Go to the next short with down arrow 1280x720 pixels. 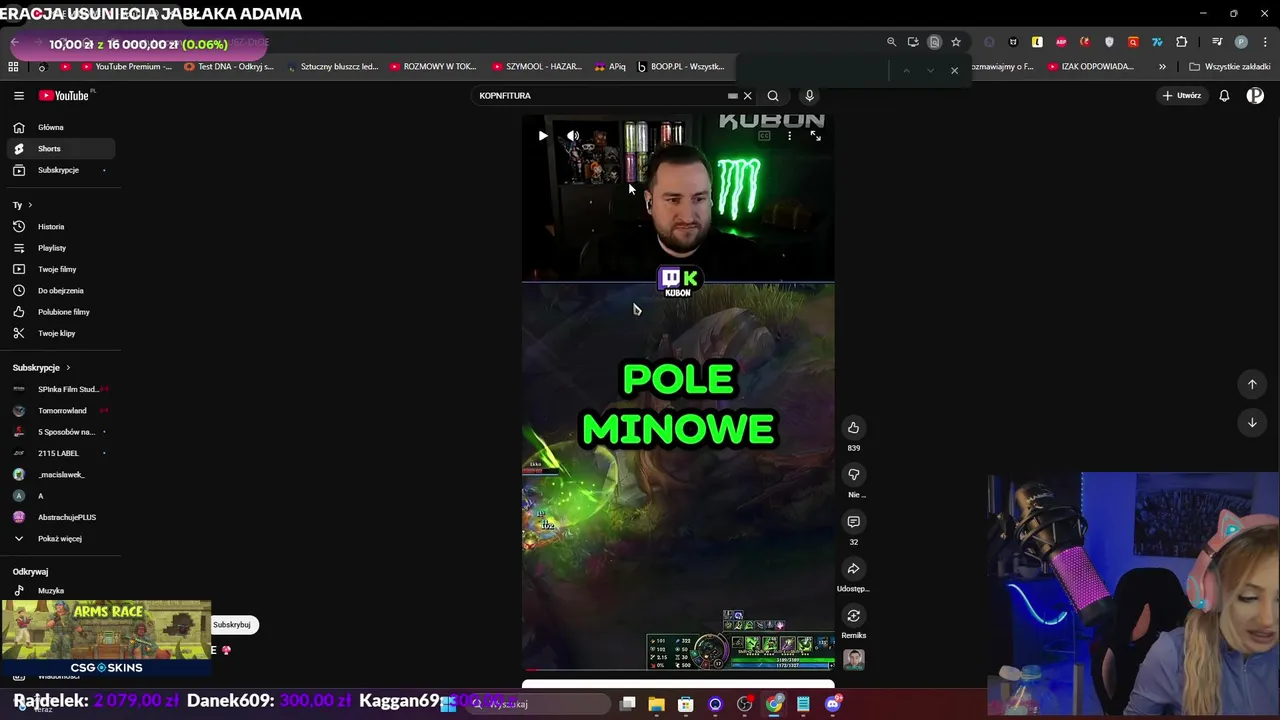click(x=1252, y=423)
